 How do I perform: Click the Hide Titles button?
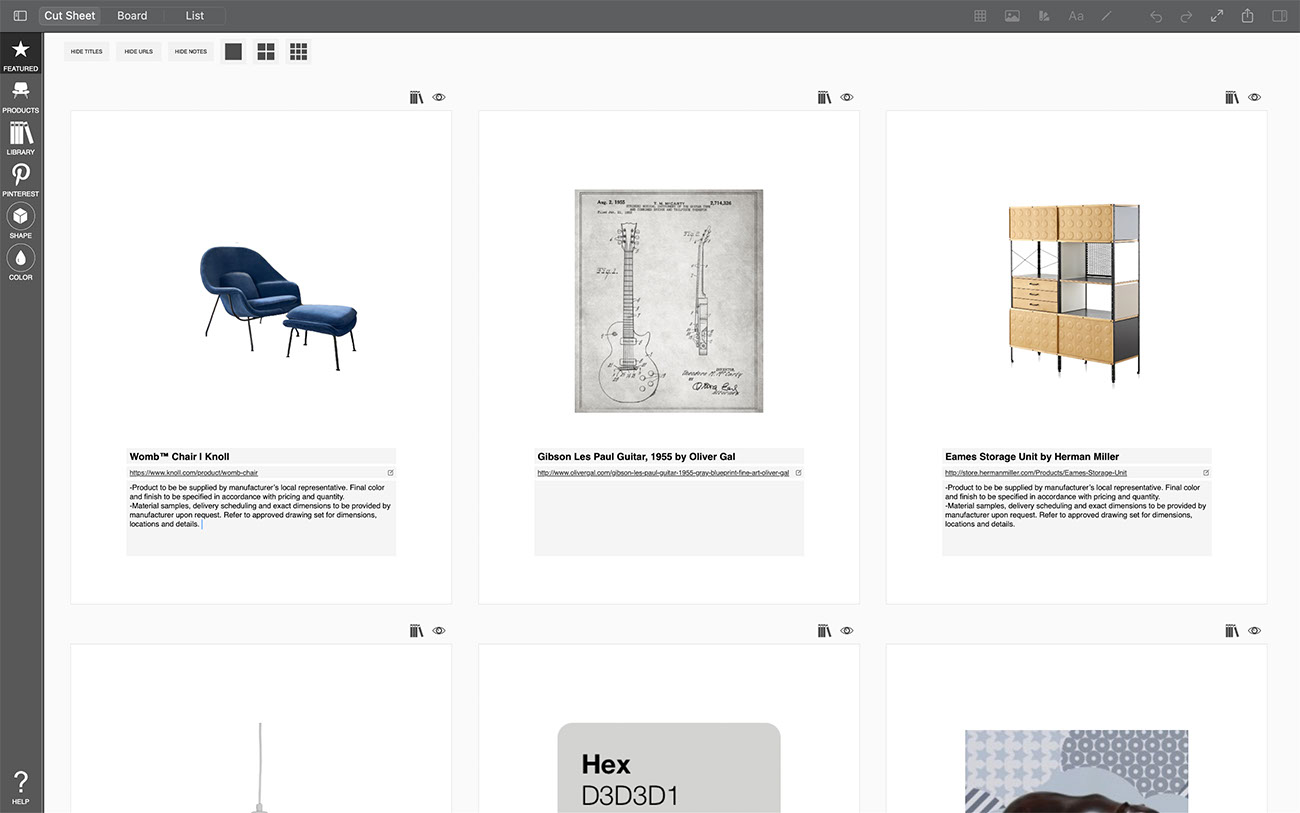click(x=87, y=51)
